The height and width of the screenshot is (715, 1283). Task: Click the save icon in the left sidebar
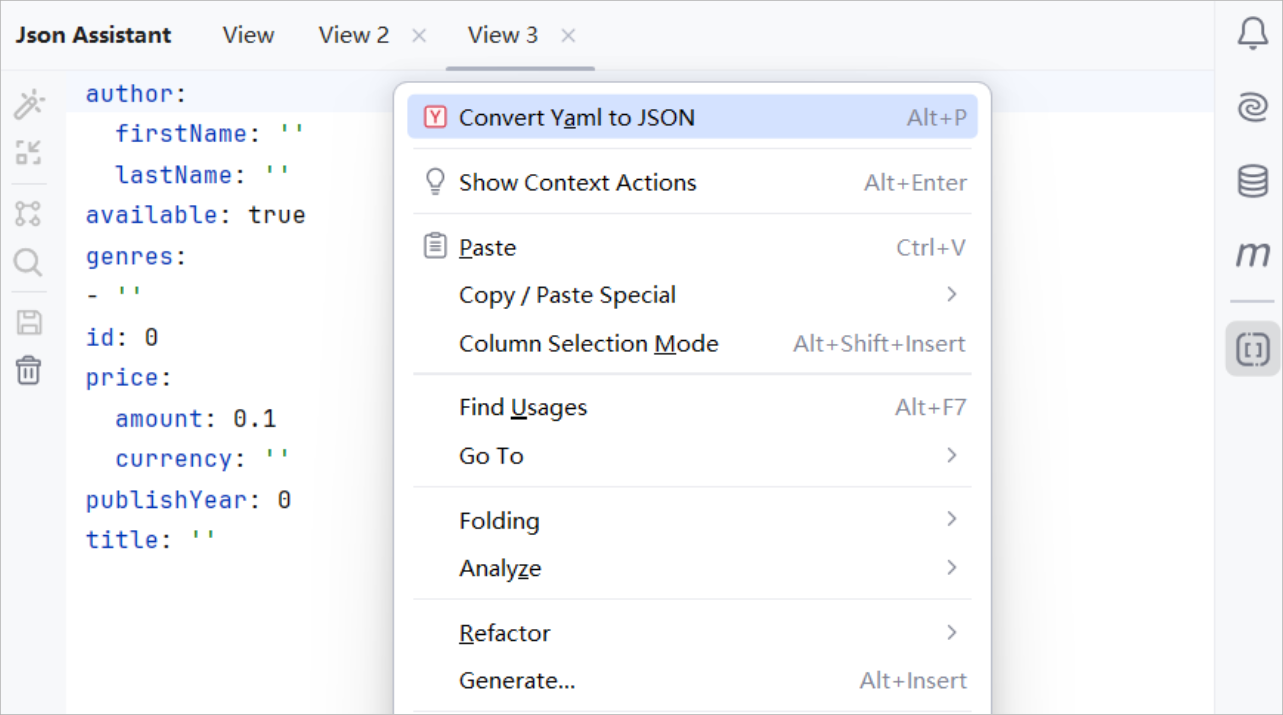point(29,321)
